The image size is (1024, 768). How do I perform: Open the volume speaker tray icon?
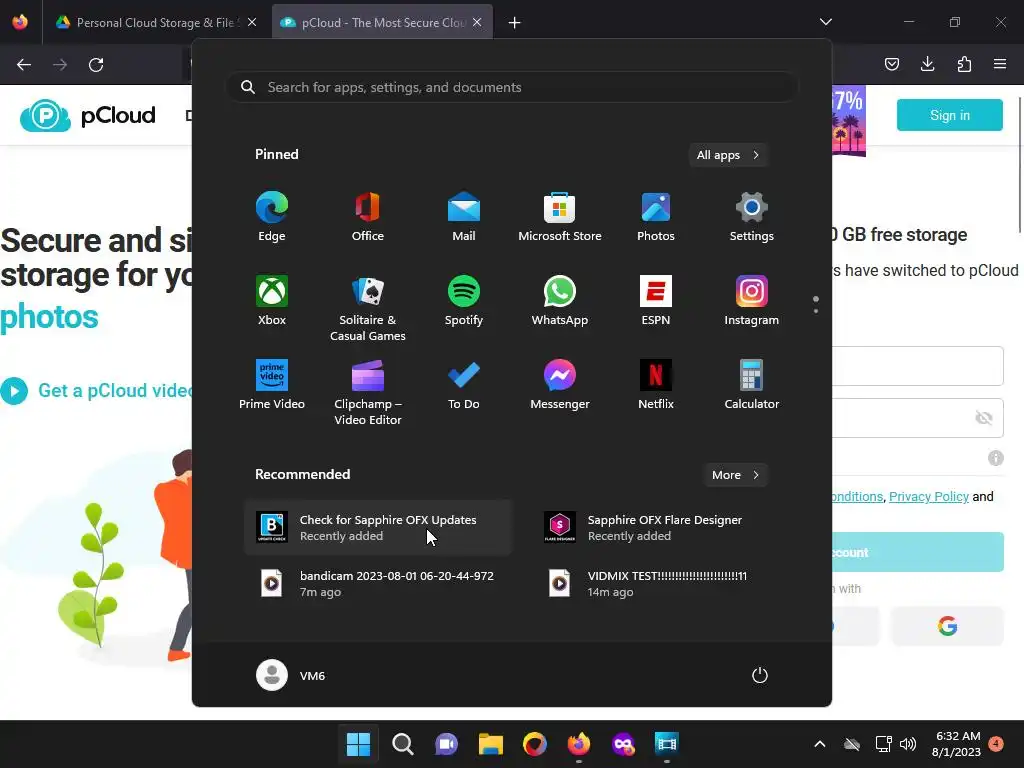click(x=907, y=744)
